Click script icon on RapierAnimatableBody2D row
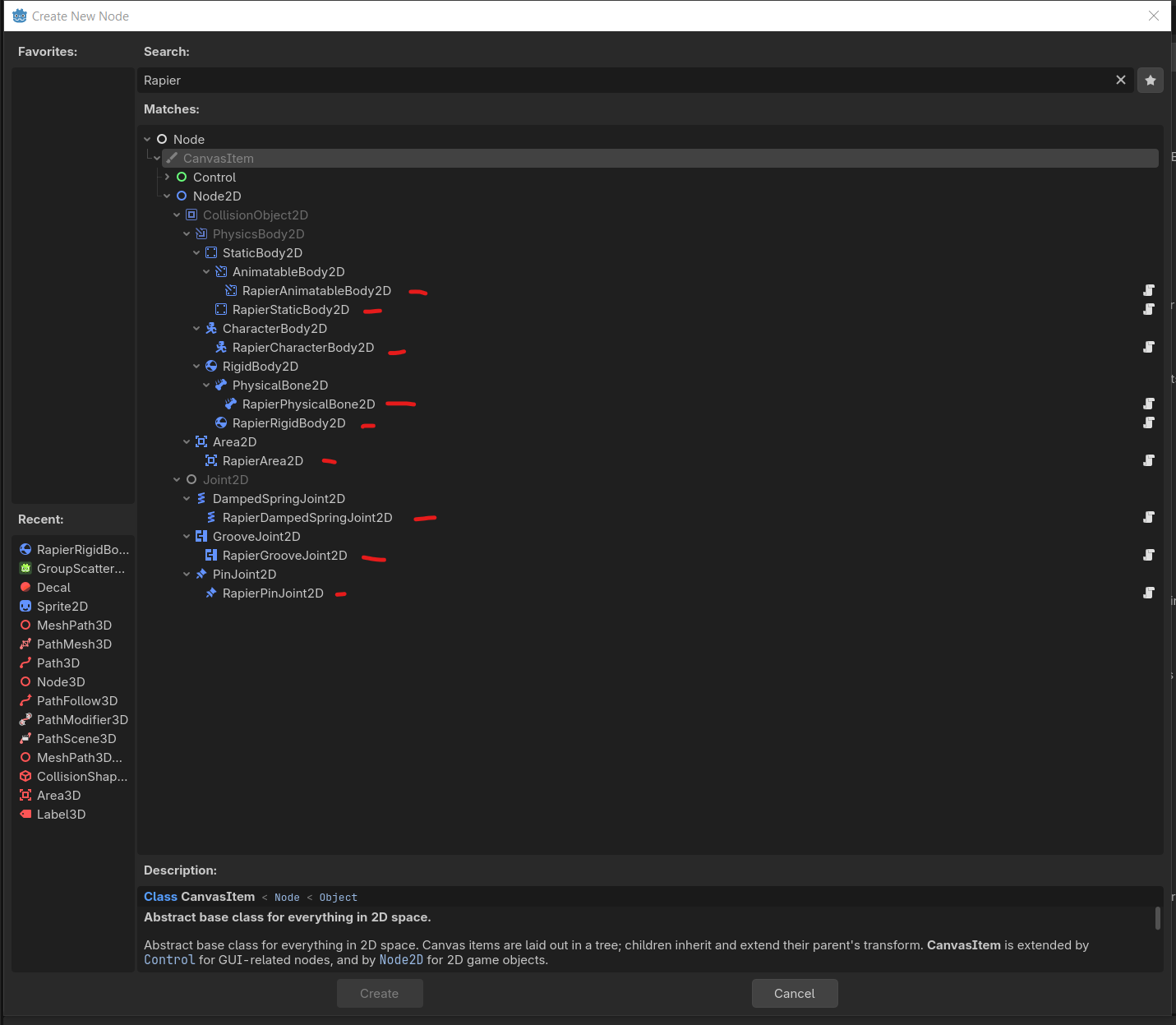1176x1025 pixels. pyautogui.click(x=1148, y=290)
